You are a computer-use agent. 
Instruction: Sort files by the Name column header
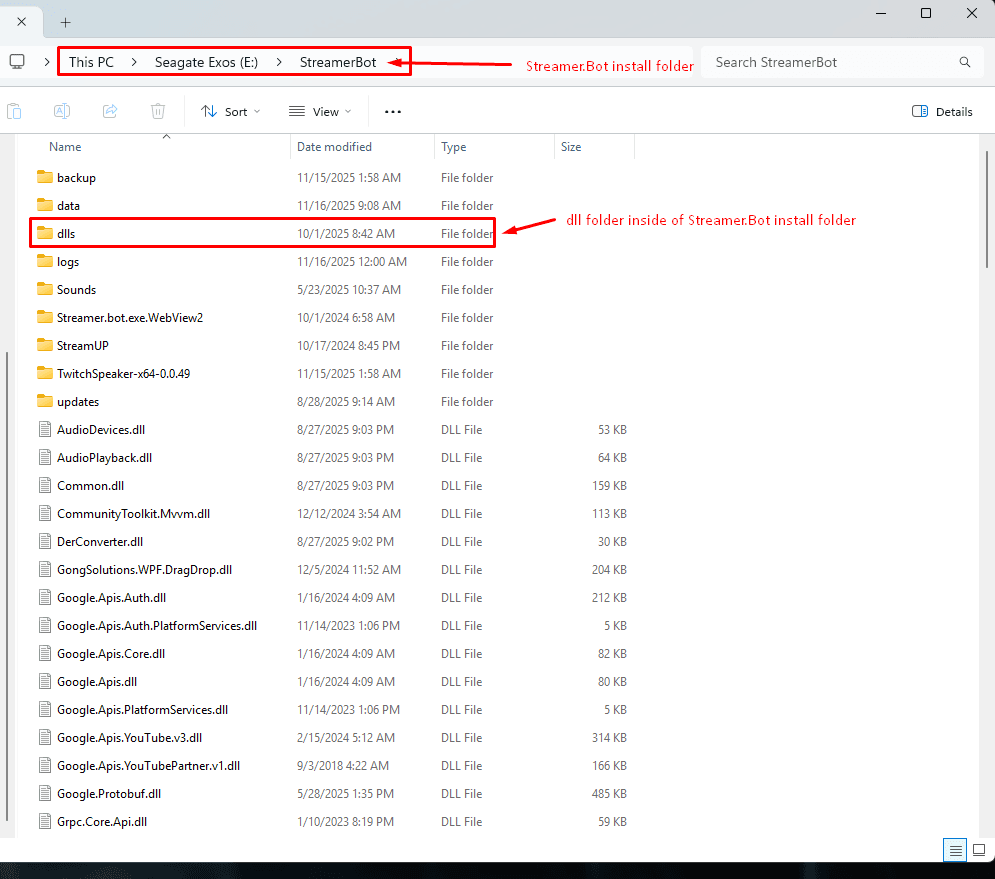click(x=65, y=146)
